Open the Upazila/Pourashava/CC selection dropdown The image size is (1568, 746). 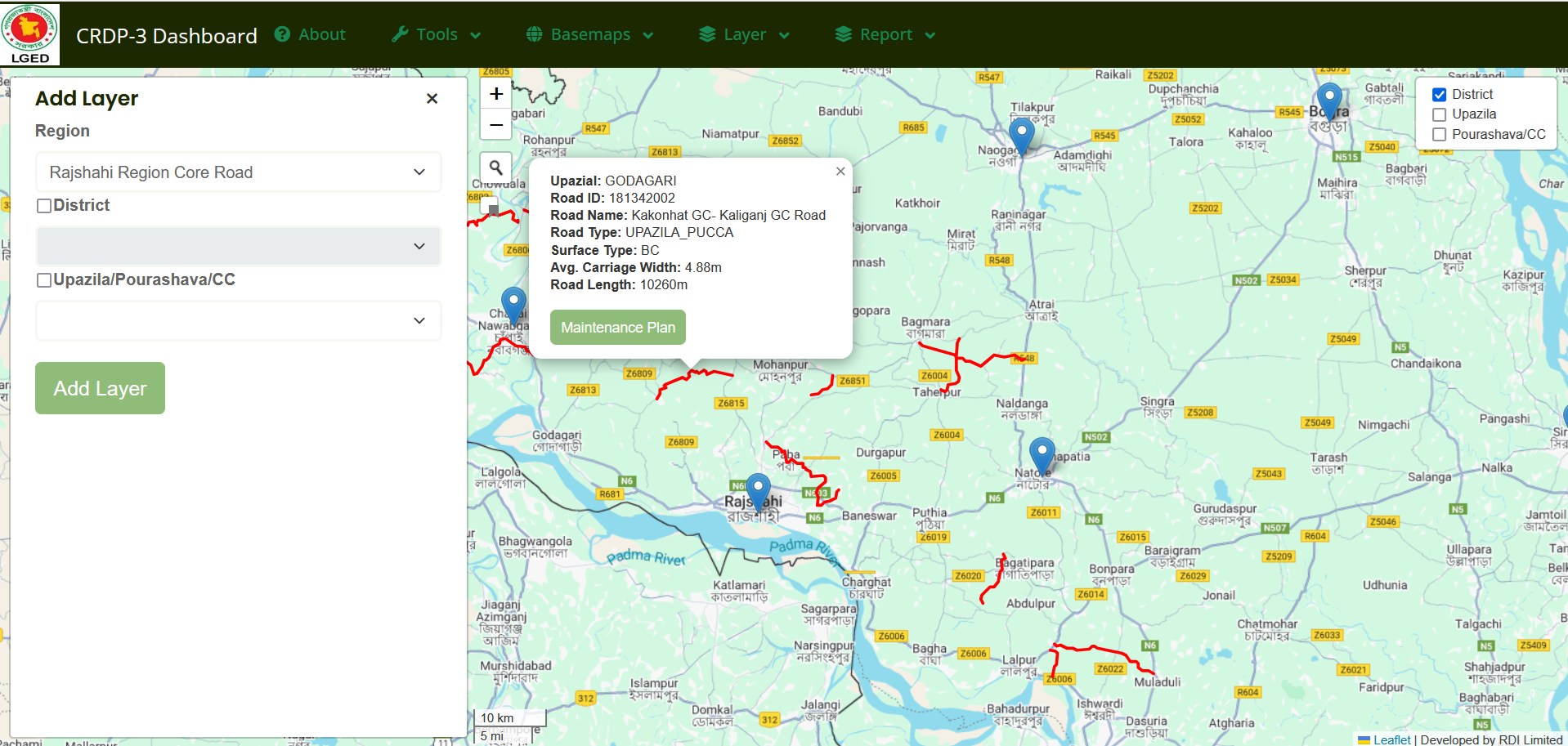click(238, 320)
